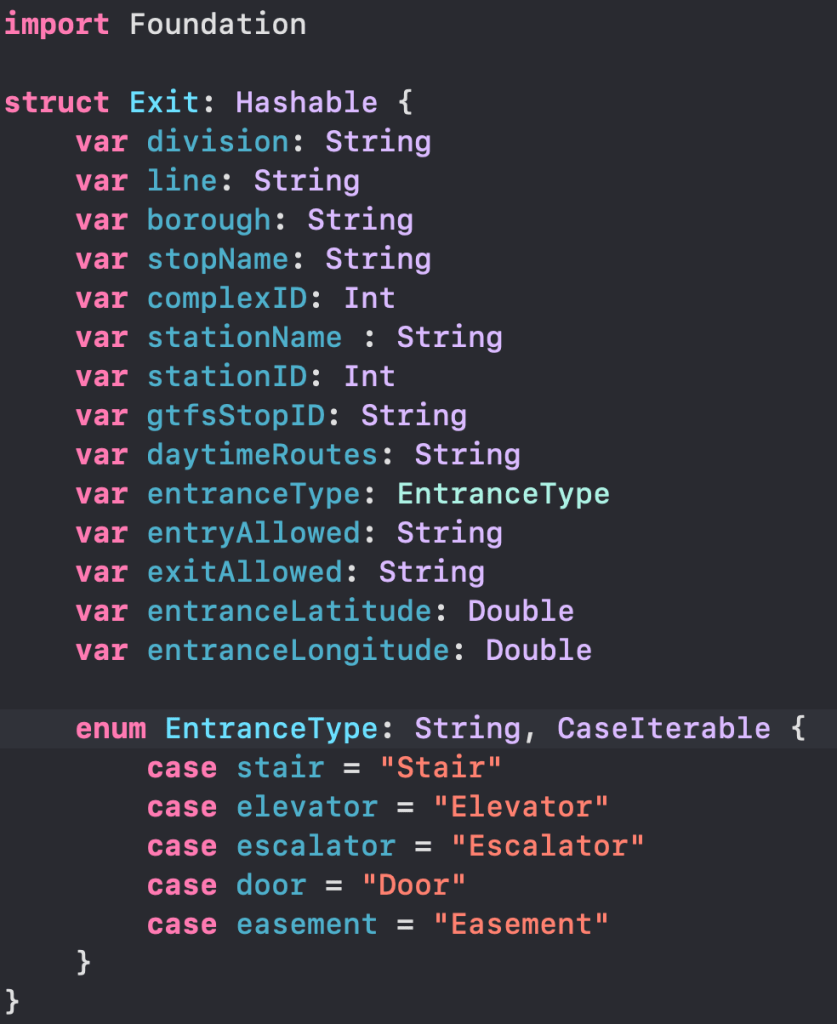Click the Double type after entranceLatitude
The height and width of the screenshot is (1024, 837).
pos(521,611)
